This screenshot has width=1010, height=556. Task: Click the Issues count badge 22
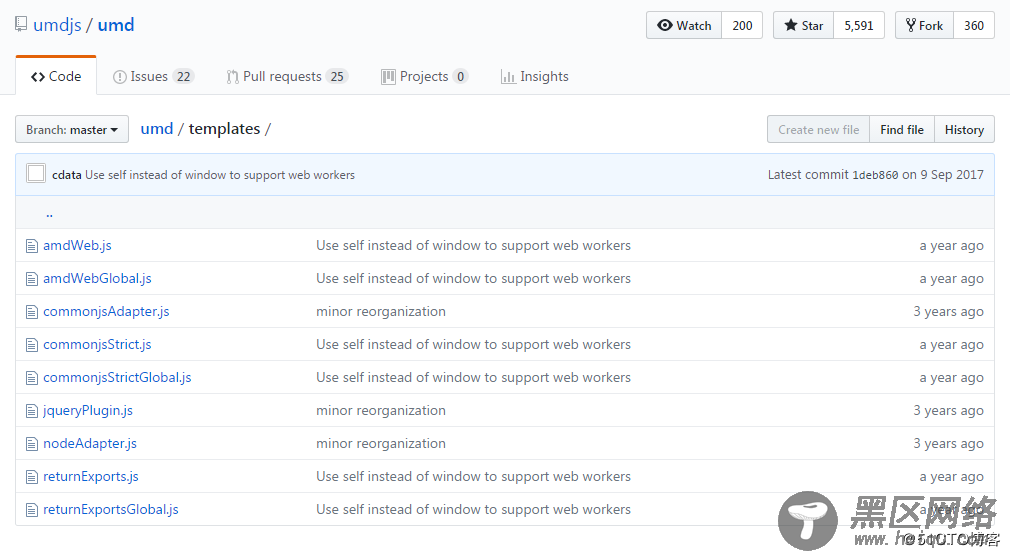coord(184,77)
